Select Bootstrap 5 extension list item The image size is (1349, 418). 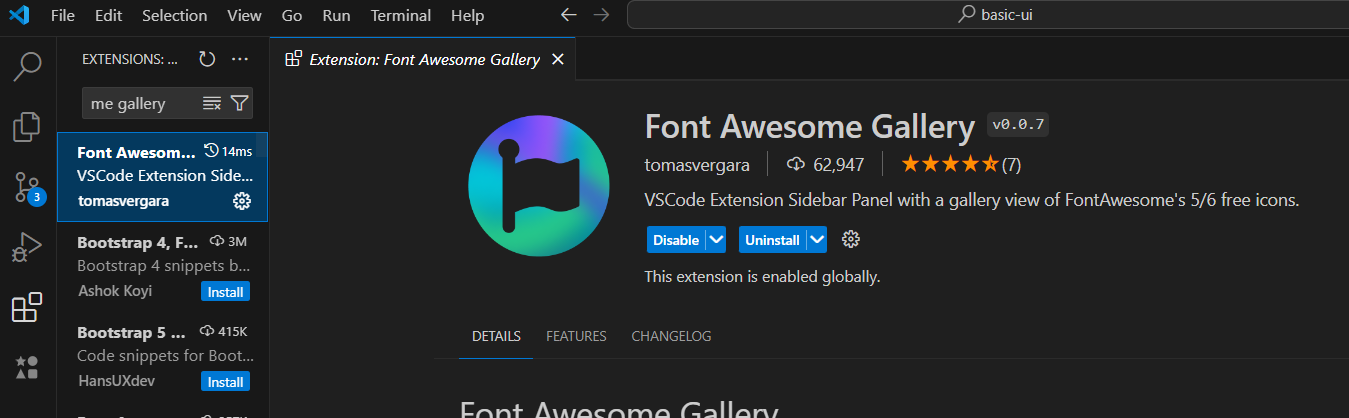point(163,357)
